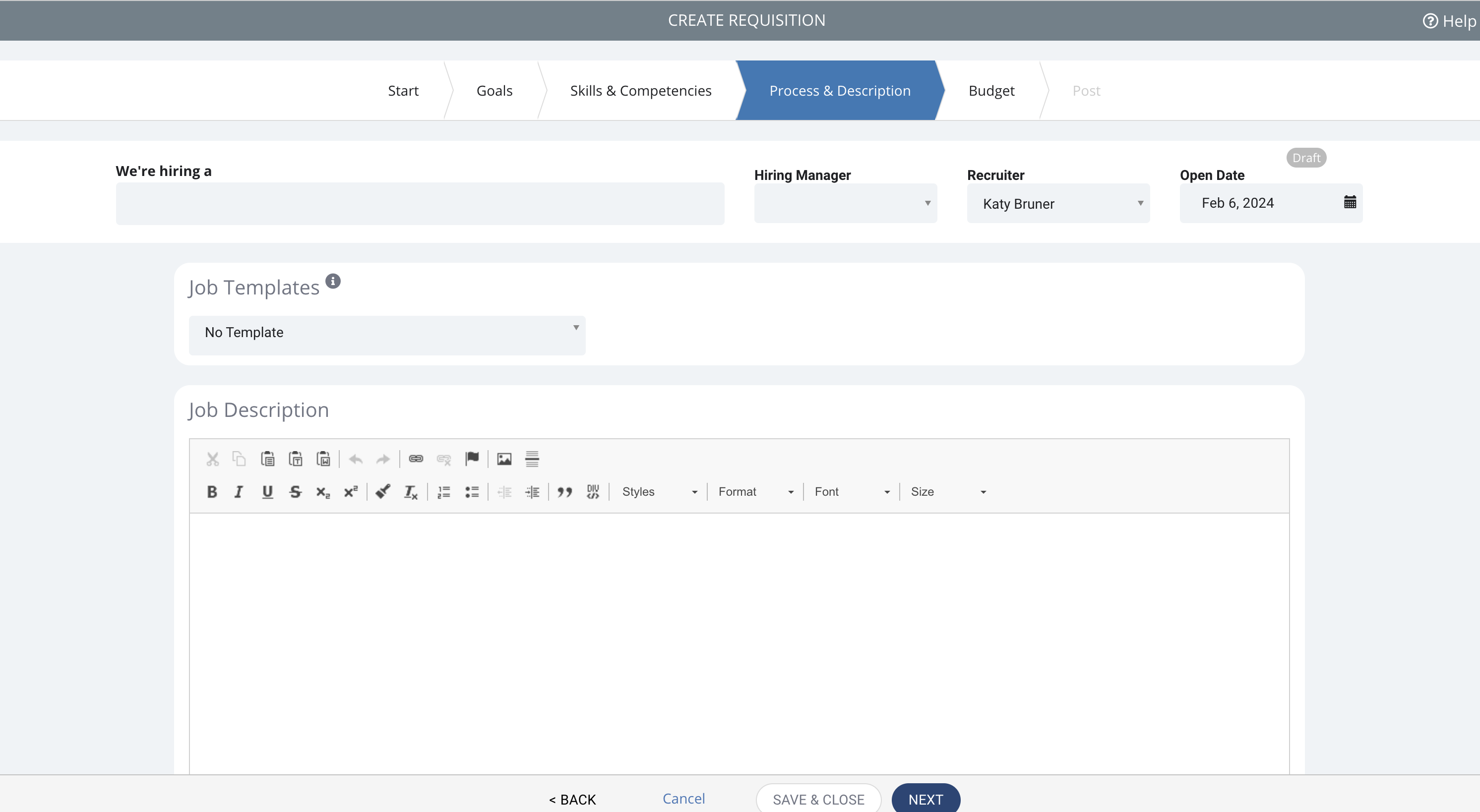This screenshot has height=812, width=1480.
Task: Click the Paste icon in editor toolbar
Action: pos(268,459)
